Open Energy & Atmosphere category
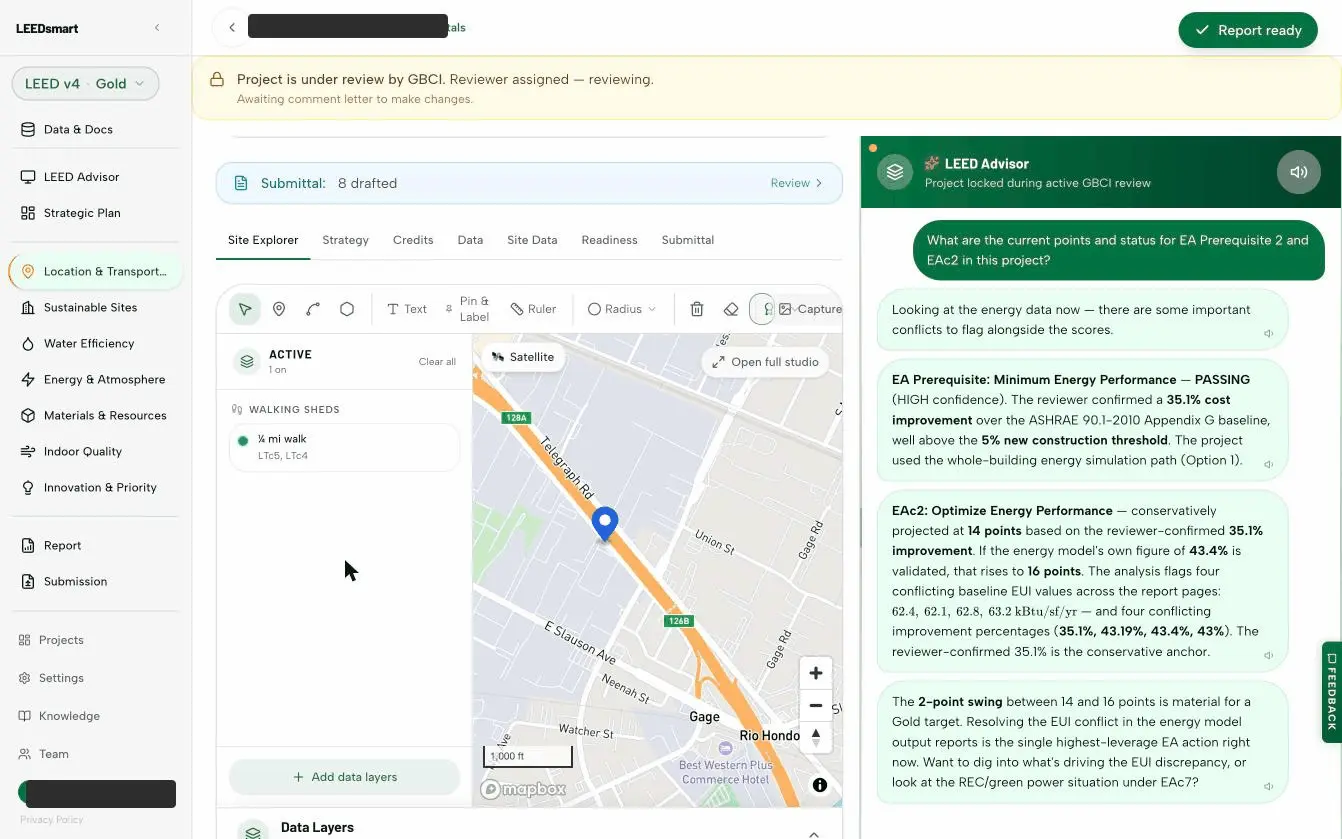Image resolution: width=1342 pixels, height=839 pixels. [104, 379]
